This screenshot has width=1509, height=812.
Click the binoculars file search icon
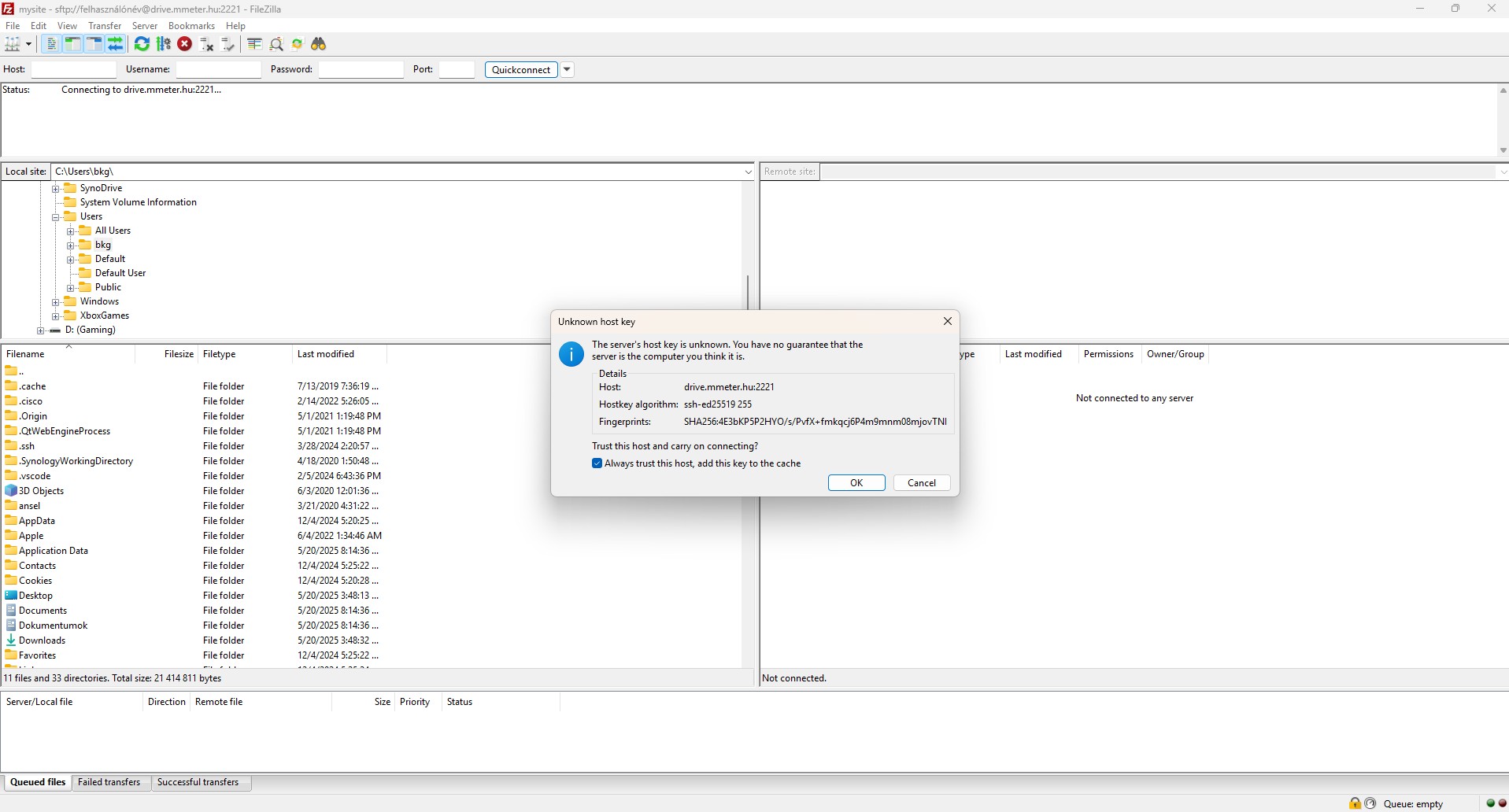(x=319, y=44)
